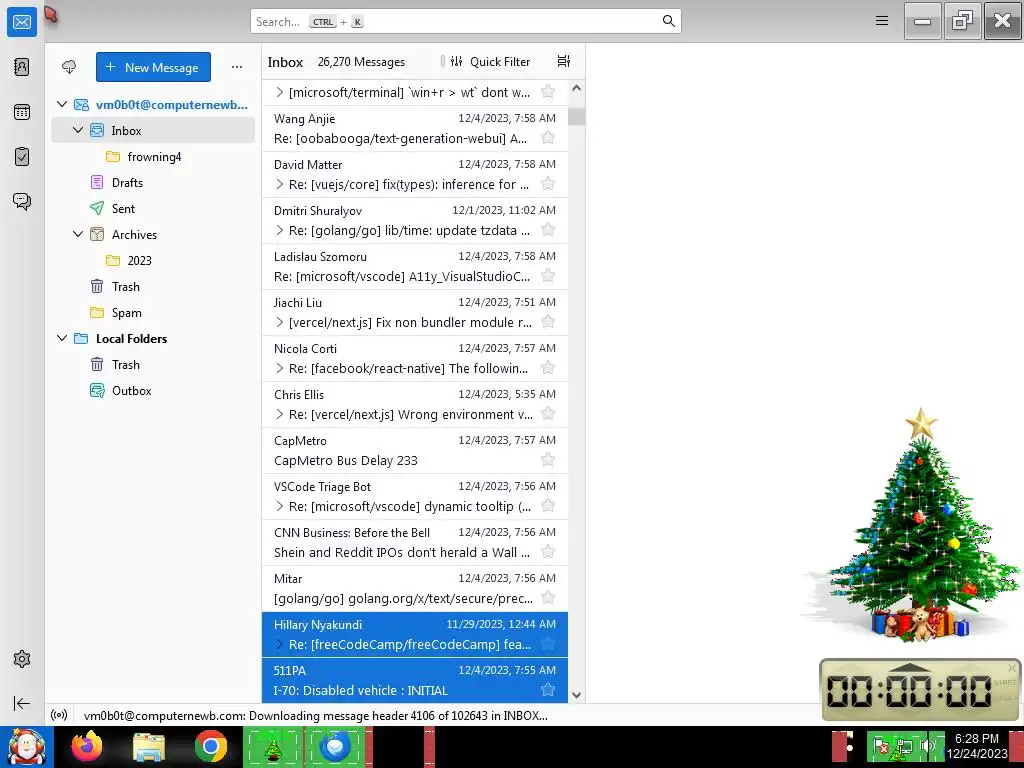Image resolution: width=1024 pixels, height=768 pixels.
Task: Click the taskbar volume tray icon
Action: click(927, 746)
